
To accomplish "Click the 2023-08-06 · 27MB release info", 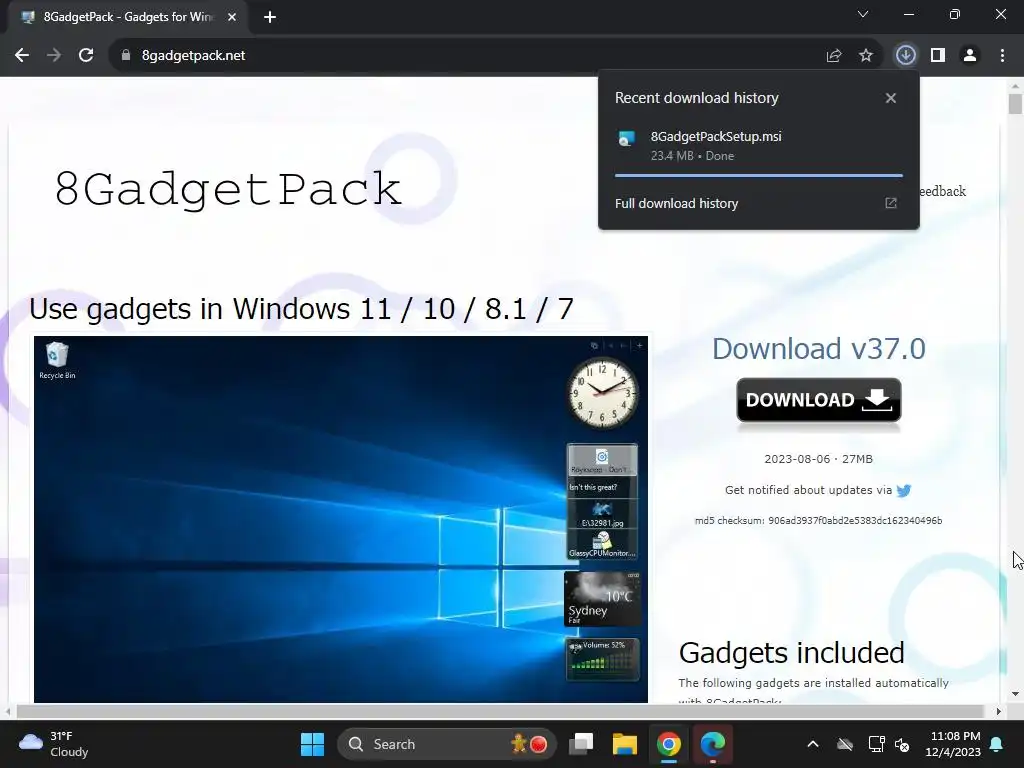I will 818,459.
